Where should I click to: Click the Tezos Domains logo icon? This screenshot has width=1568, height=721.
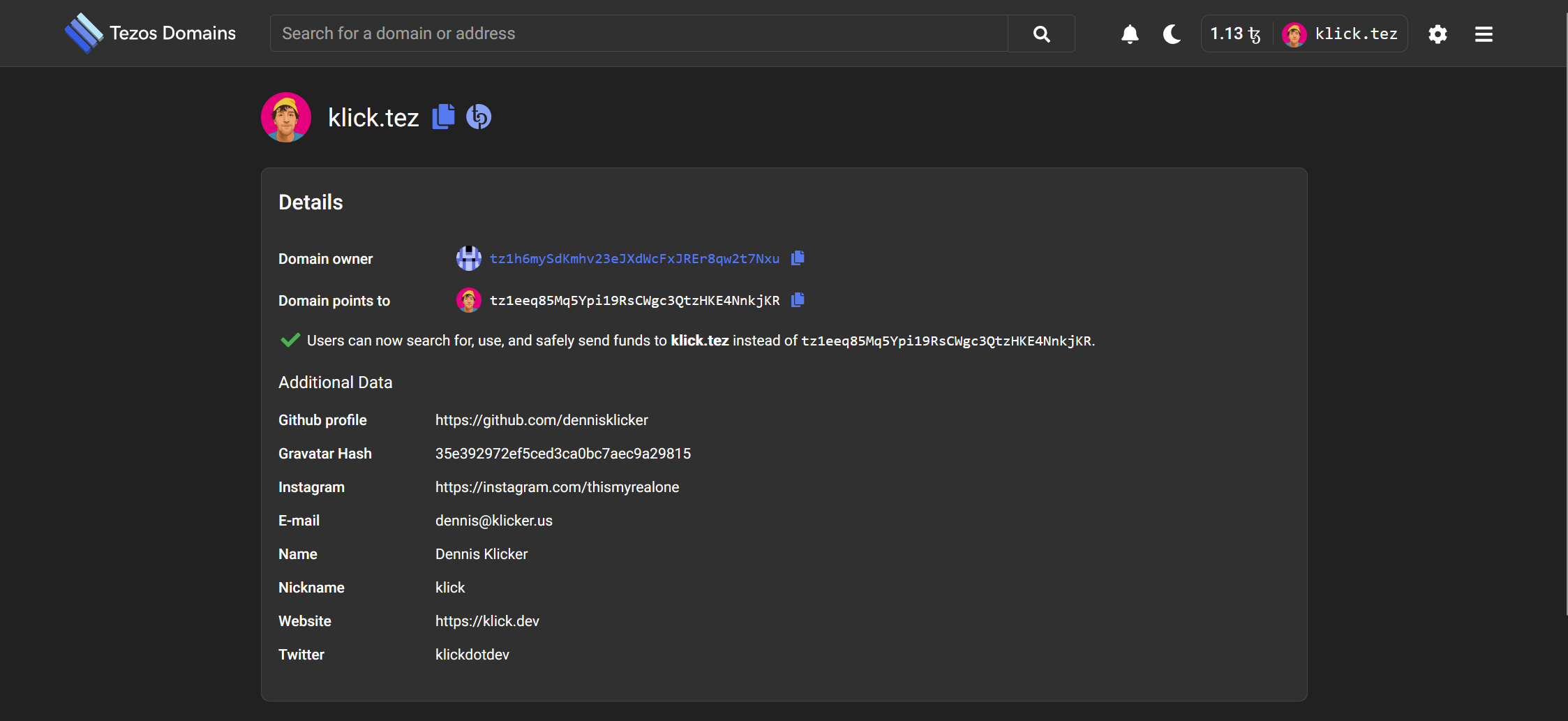[x=84, y=33]
